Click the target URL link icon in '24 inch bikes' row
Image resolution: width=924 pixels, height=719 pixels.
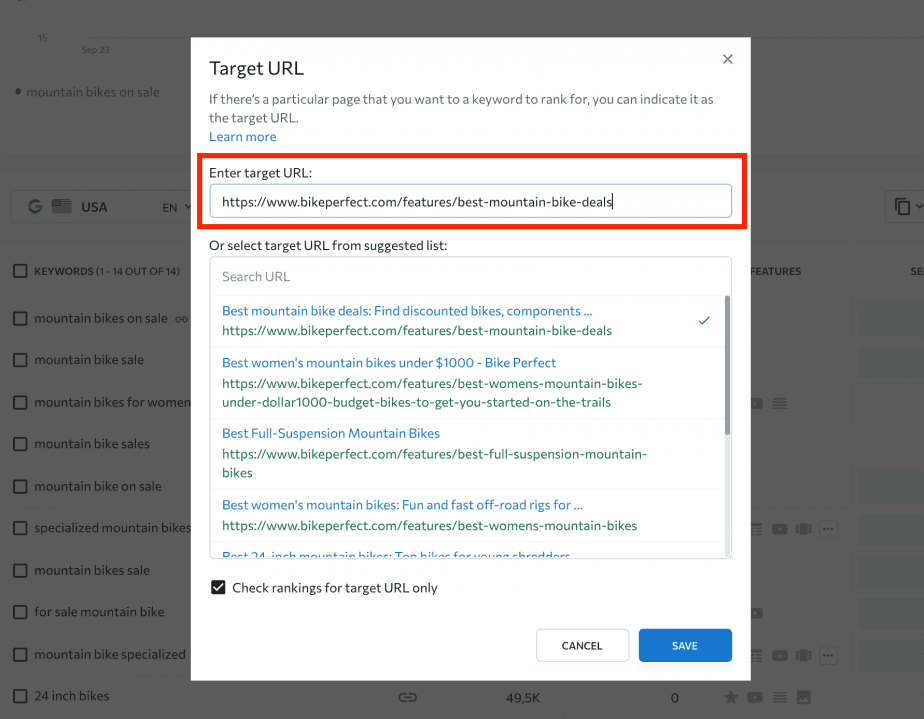(408, 698)
